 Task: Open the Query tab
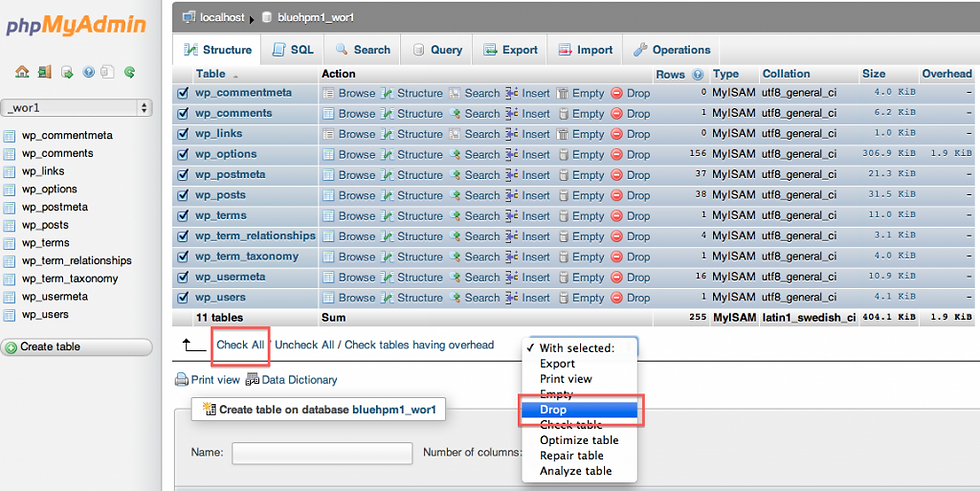coord(438,50)
